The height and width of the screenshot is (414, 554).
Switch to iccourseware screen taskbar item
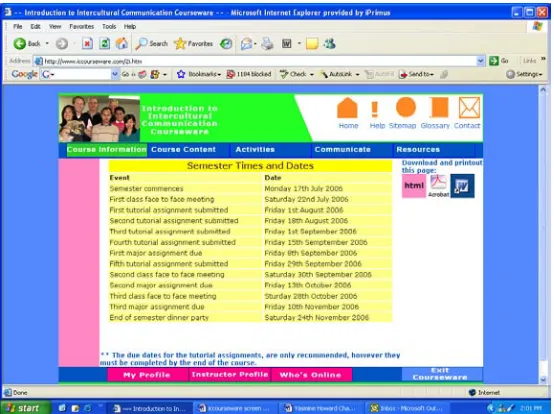[234, 408]
